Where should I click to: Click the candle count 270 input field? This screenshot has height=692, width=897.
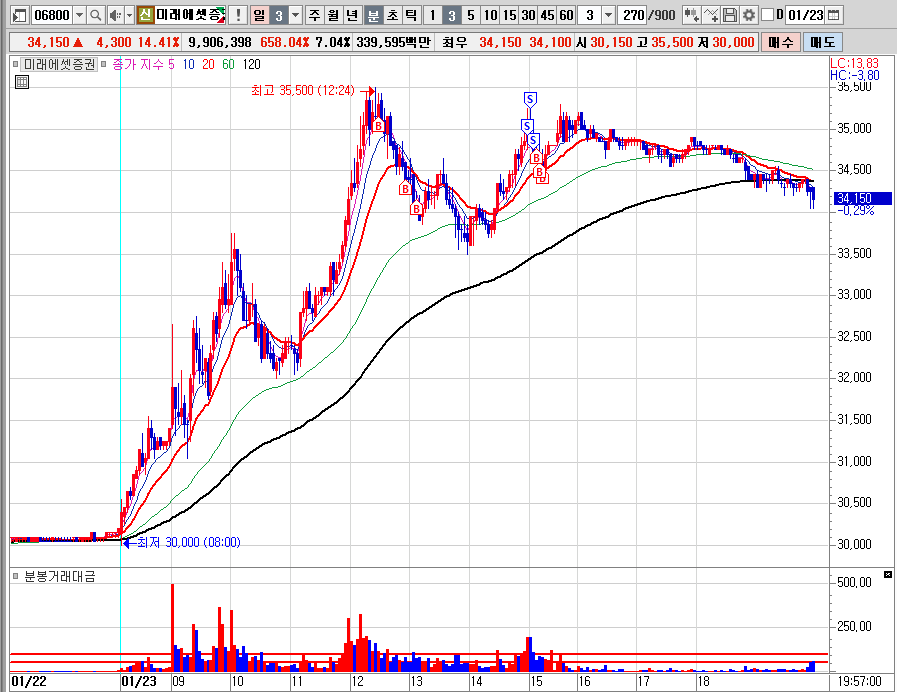(x=632, y=15)
